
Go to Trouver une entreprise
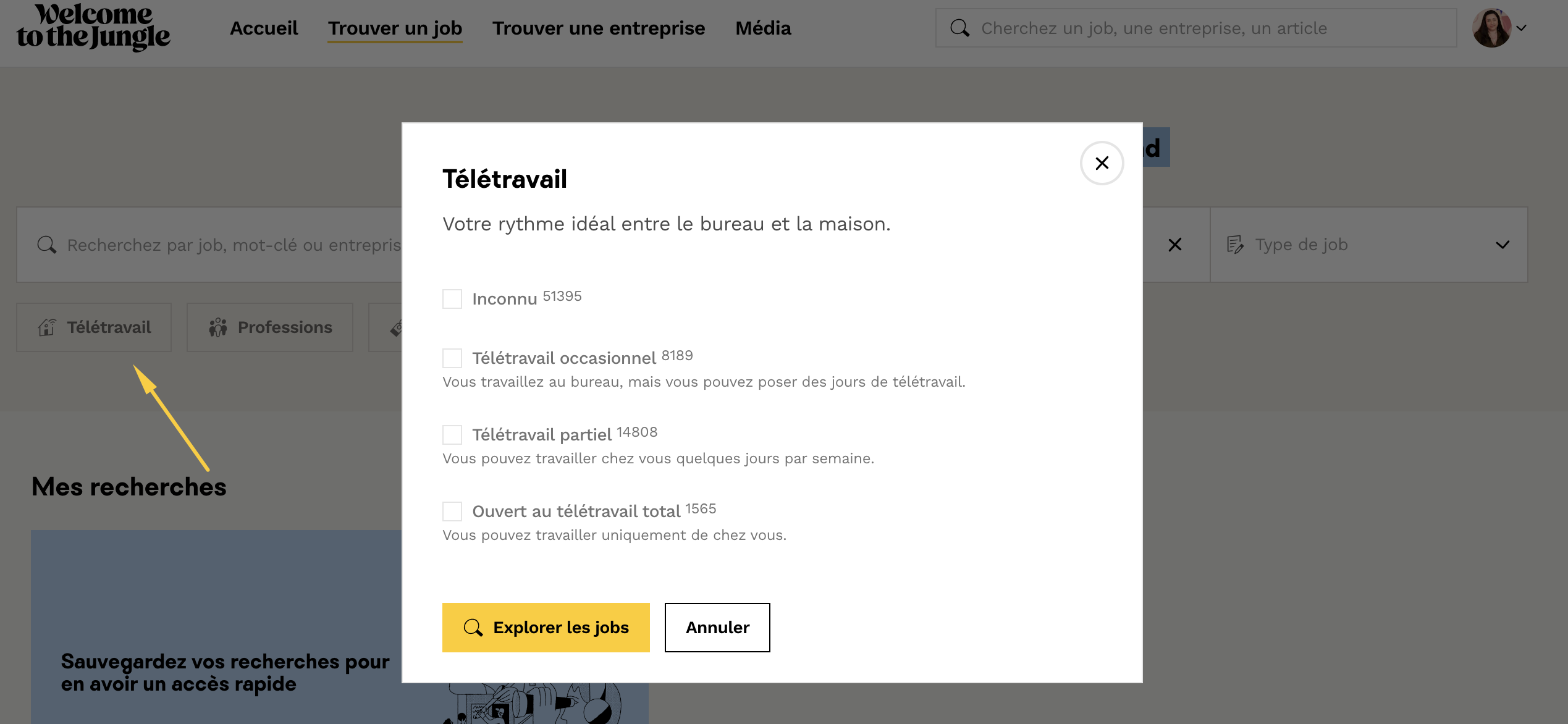[x=598, y=28]
